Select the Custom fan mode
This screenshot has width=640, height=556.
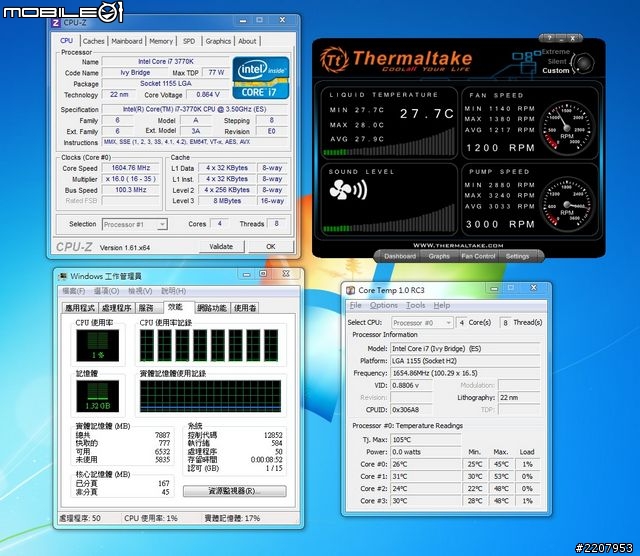coord(556,71)
